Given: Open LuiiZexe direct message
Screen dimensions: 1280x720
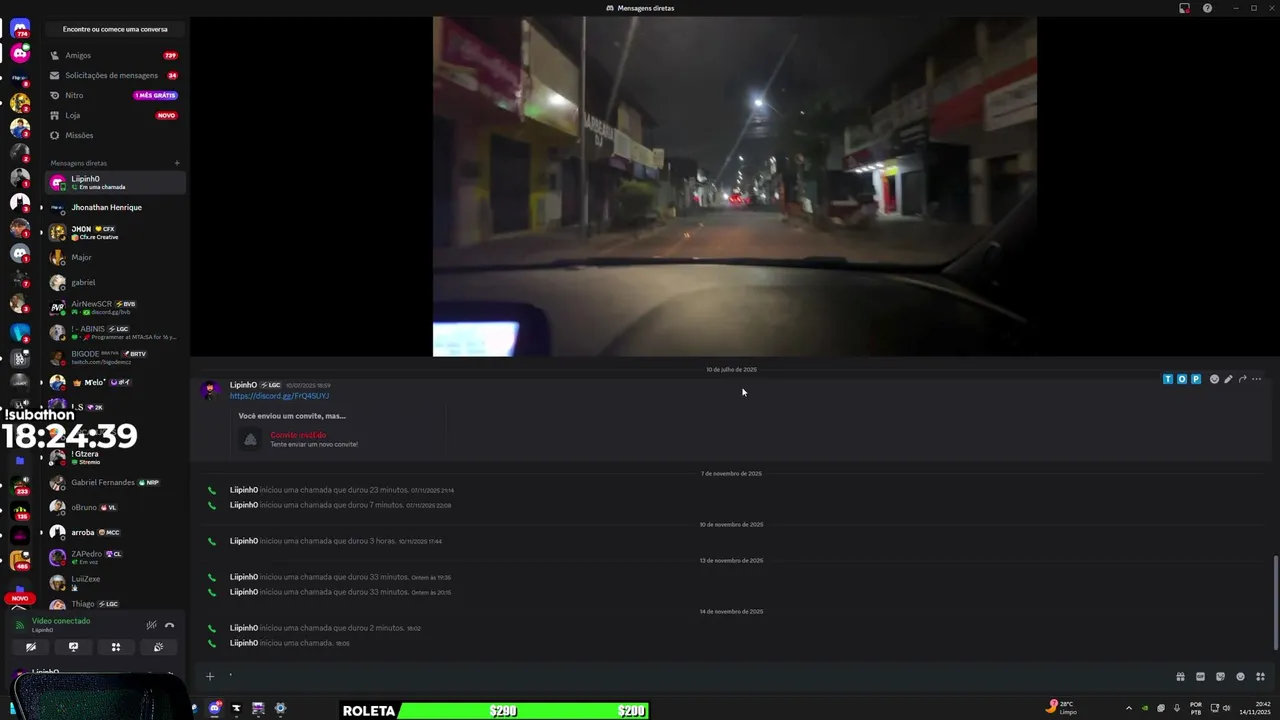Looking at the screenshot, I should coord(115,582).
